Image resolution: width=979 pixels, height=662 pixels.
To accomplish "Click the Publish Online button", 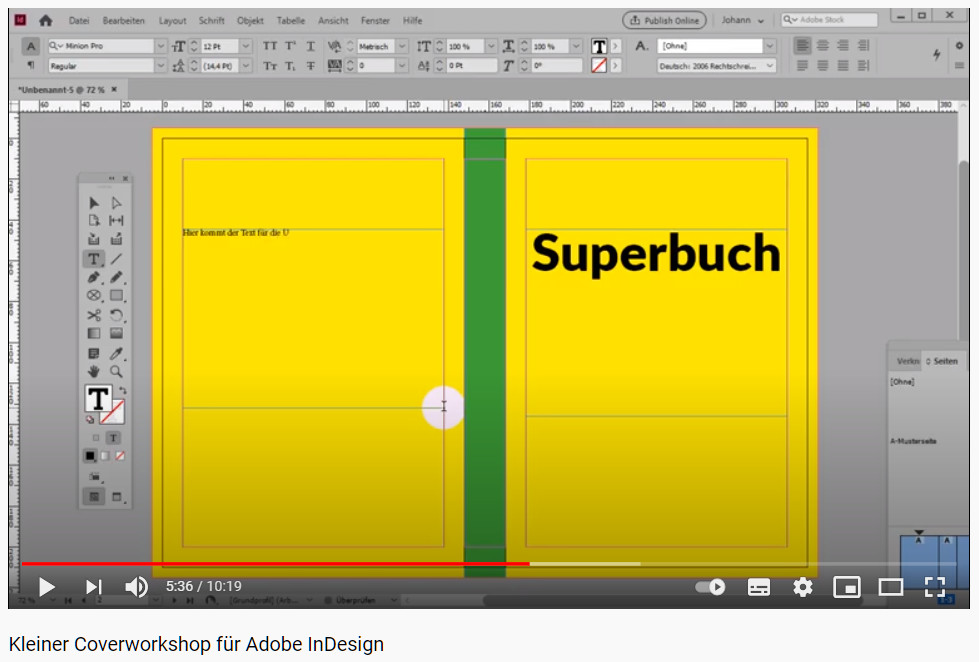I will click(665, 19).
